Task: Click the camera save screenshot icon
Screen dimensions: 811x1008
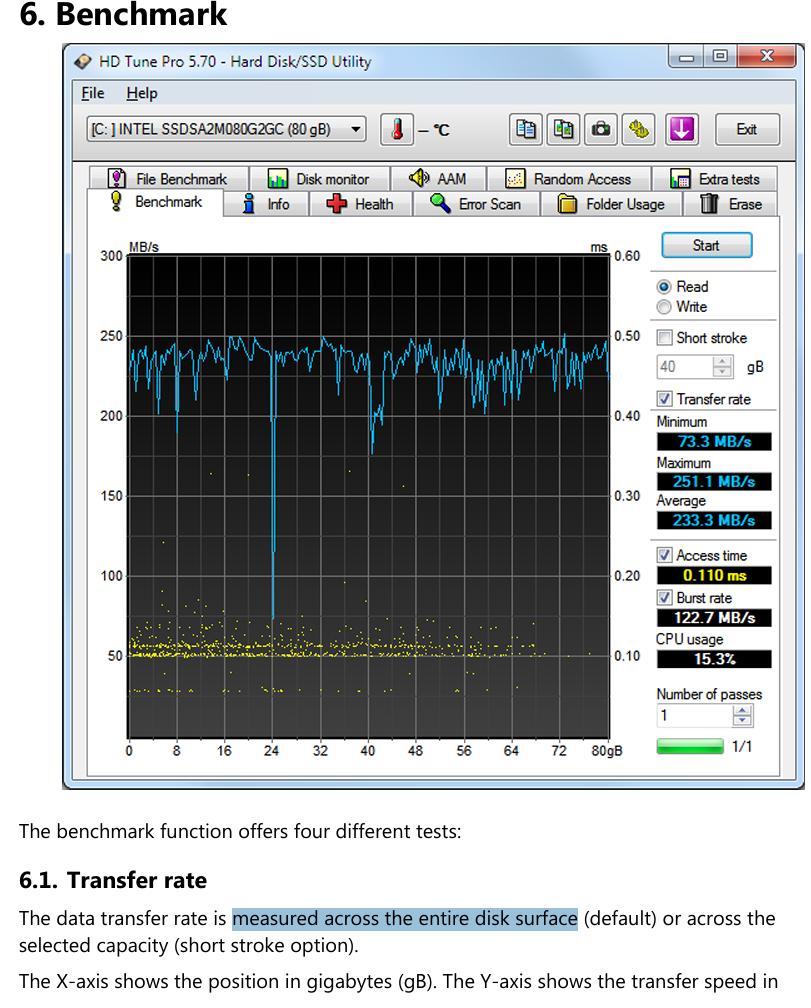Action: 601,129
